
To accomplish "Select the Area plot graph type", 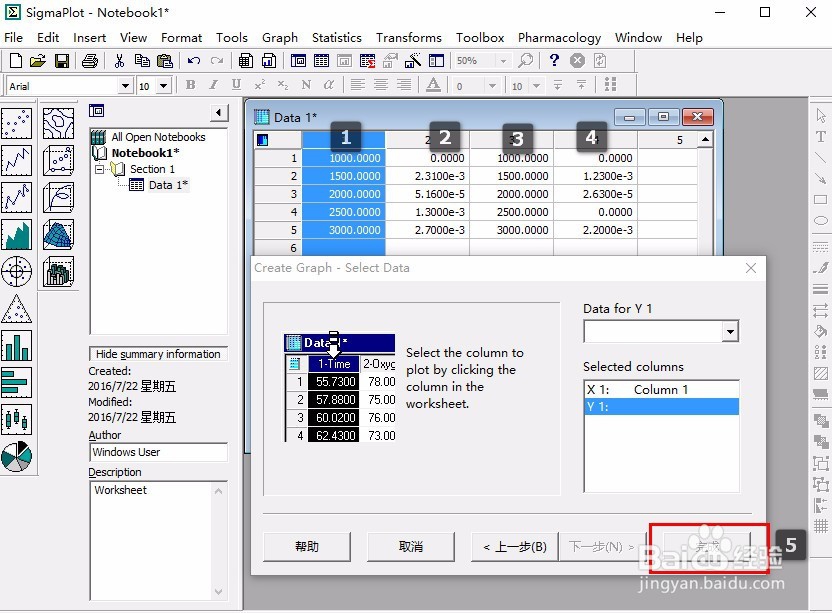I will (x=16, y=235).
